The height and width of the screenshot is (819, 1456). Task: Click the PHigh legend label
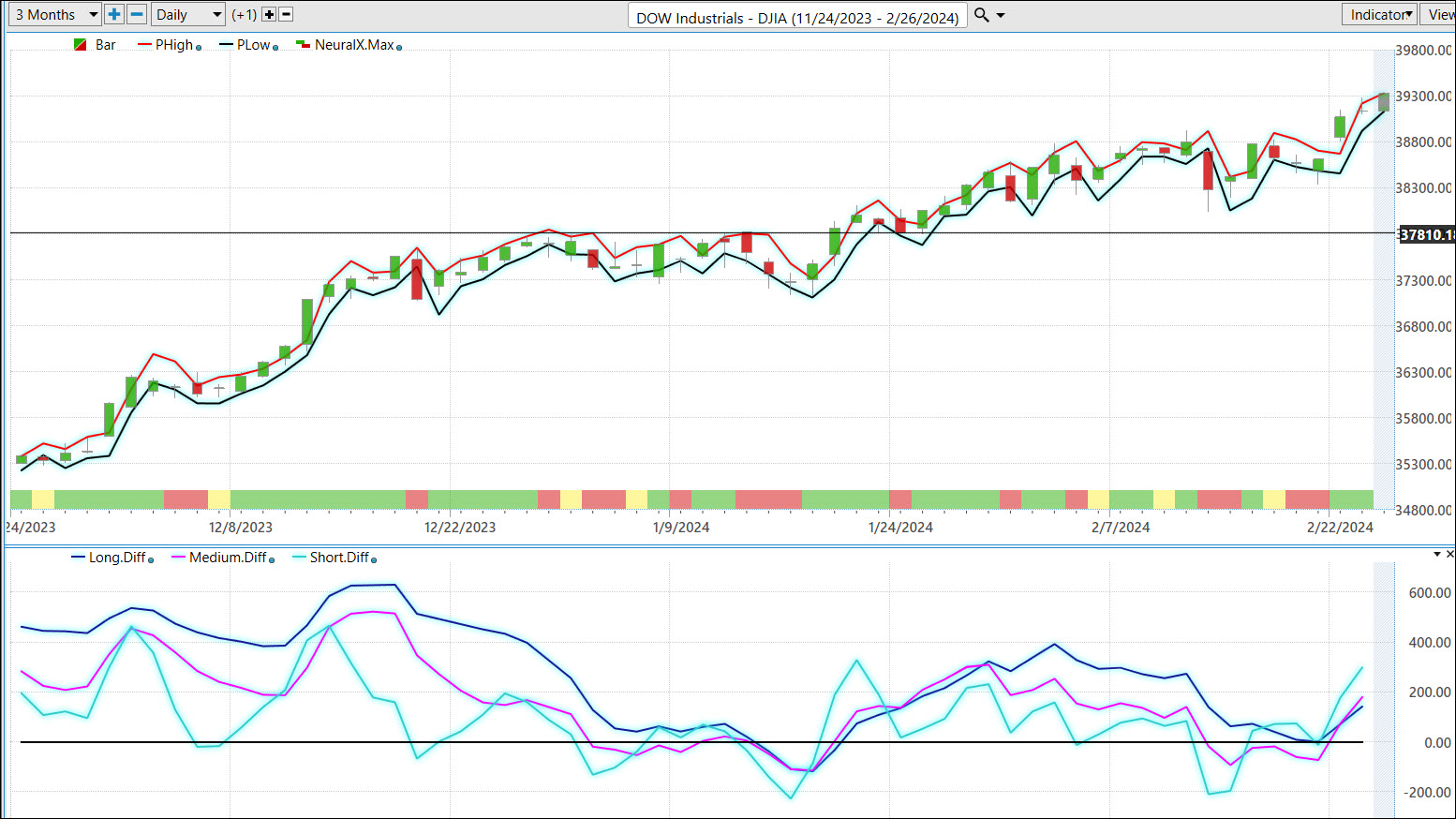click(x=174, y=45)
